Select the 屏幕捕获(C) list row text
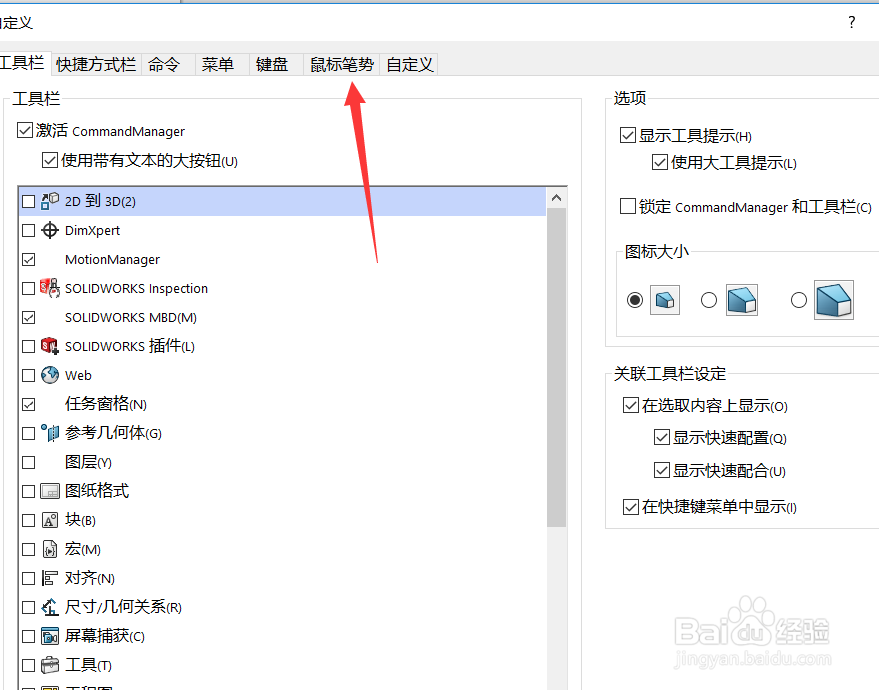This screenshot has height=690, width=879. pos(105,636)
